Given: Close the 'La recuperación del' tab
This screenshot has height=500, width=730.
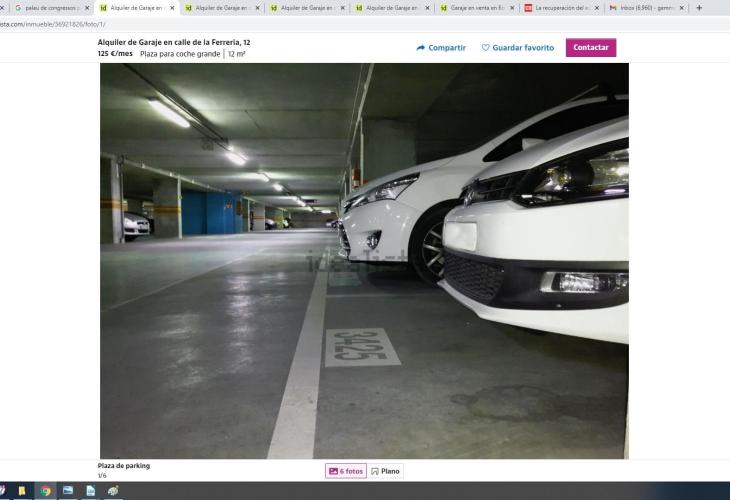Looking at the screenshot, I should [x=597, y=7].
